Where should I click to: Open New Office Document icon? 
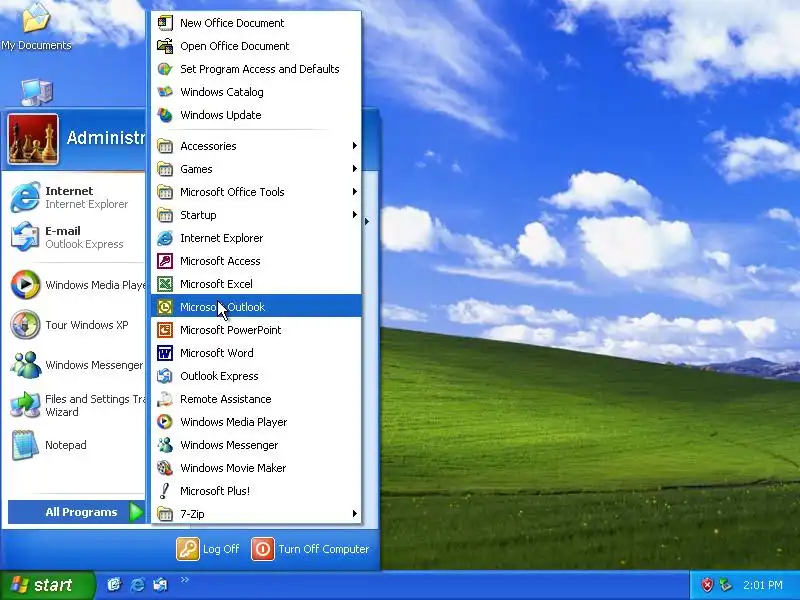(165, 23)
